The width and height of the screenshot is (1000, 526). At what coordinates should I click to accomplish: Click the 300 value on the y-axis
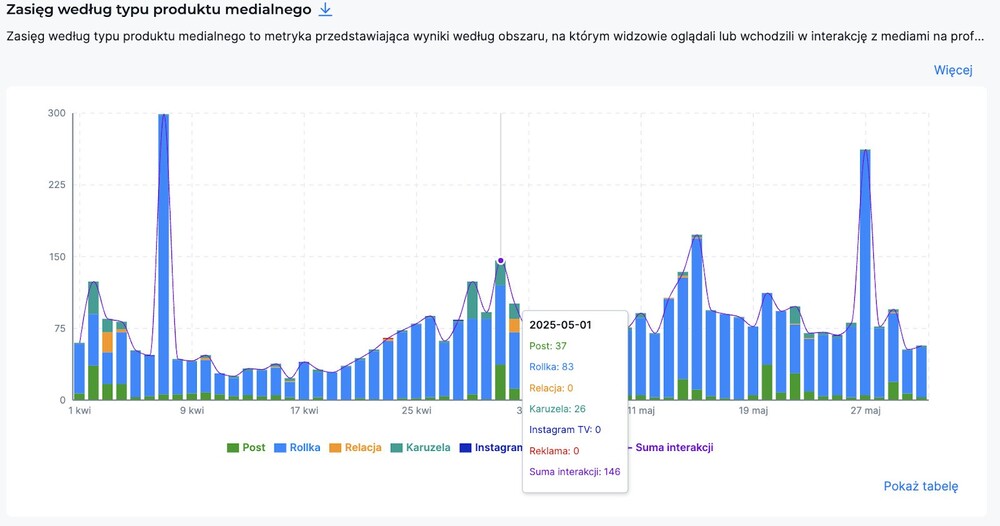tap(56, 113)
